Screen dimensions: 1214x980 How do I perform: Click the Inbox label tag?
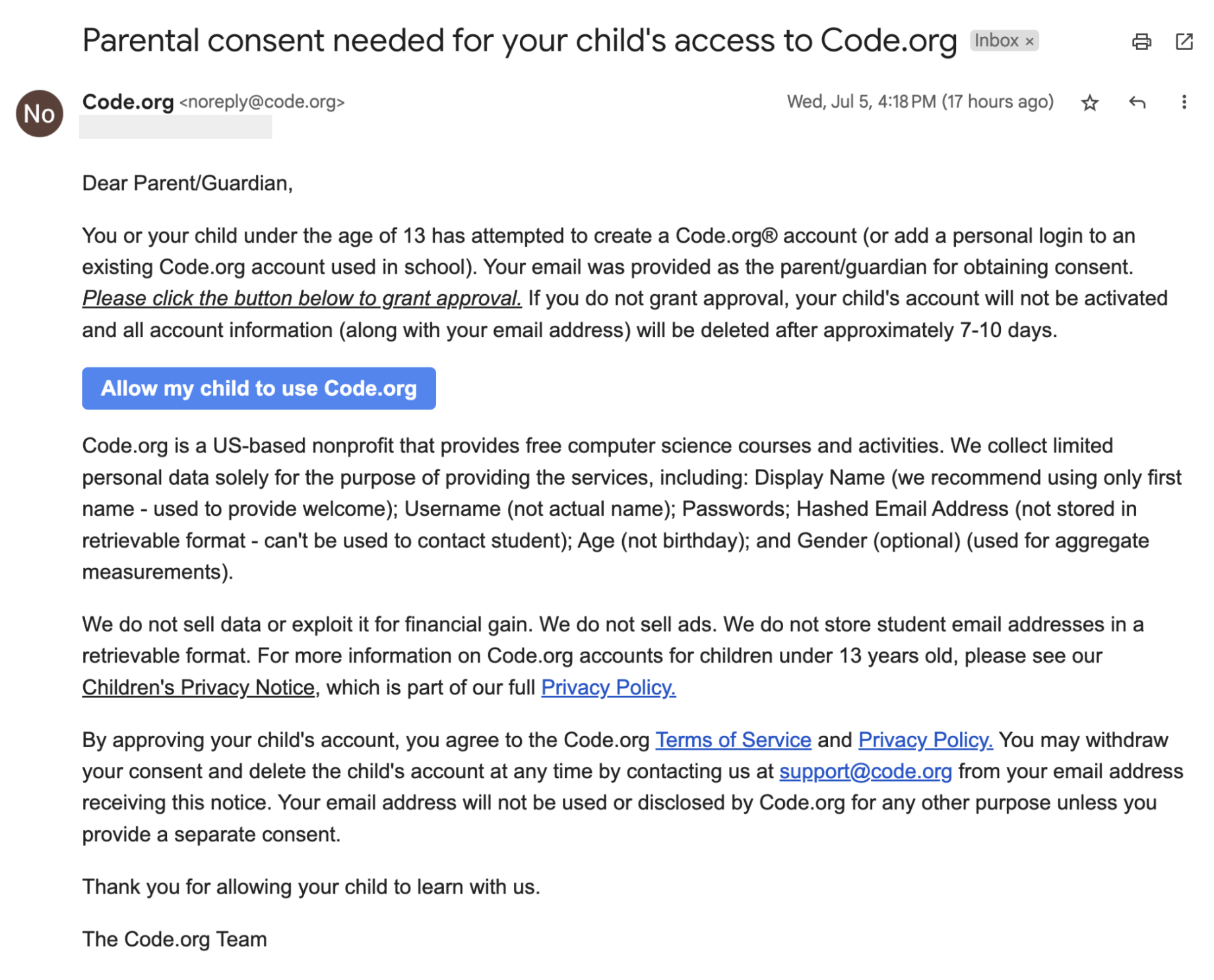tap(996, 41)
